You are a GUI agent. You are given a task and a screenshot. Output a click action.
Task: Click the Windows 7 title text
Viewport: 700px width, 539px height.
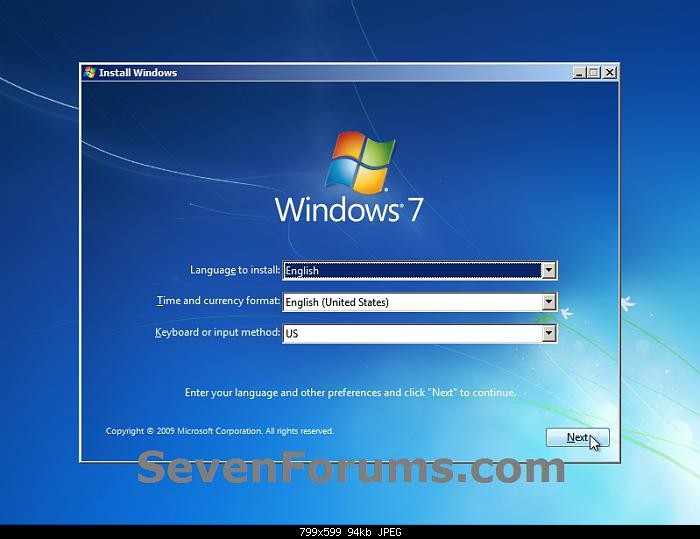(x=349, y=210)
